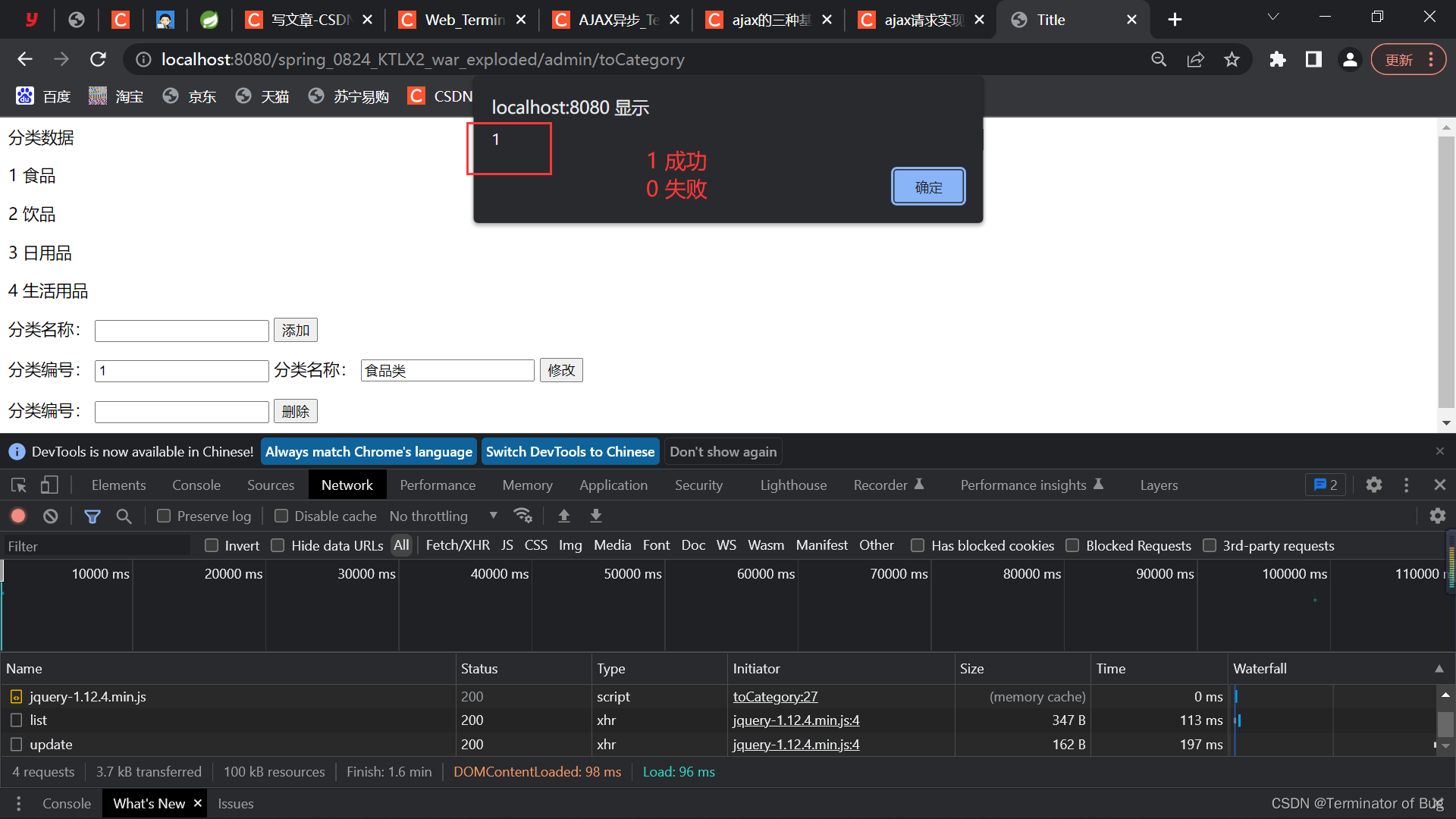Viewport: 1456px width, 819px height.
Task: Enable the Disable cache checkbox
Action: pyautogui.click(x=281, y=515)
